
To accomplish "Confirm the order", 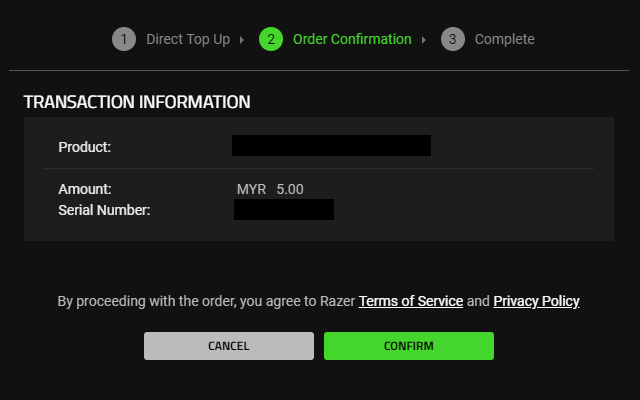I will click(x=409, y=346).
